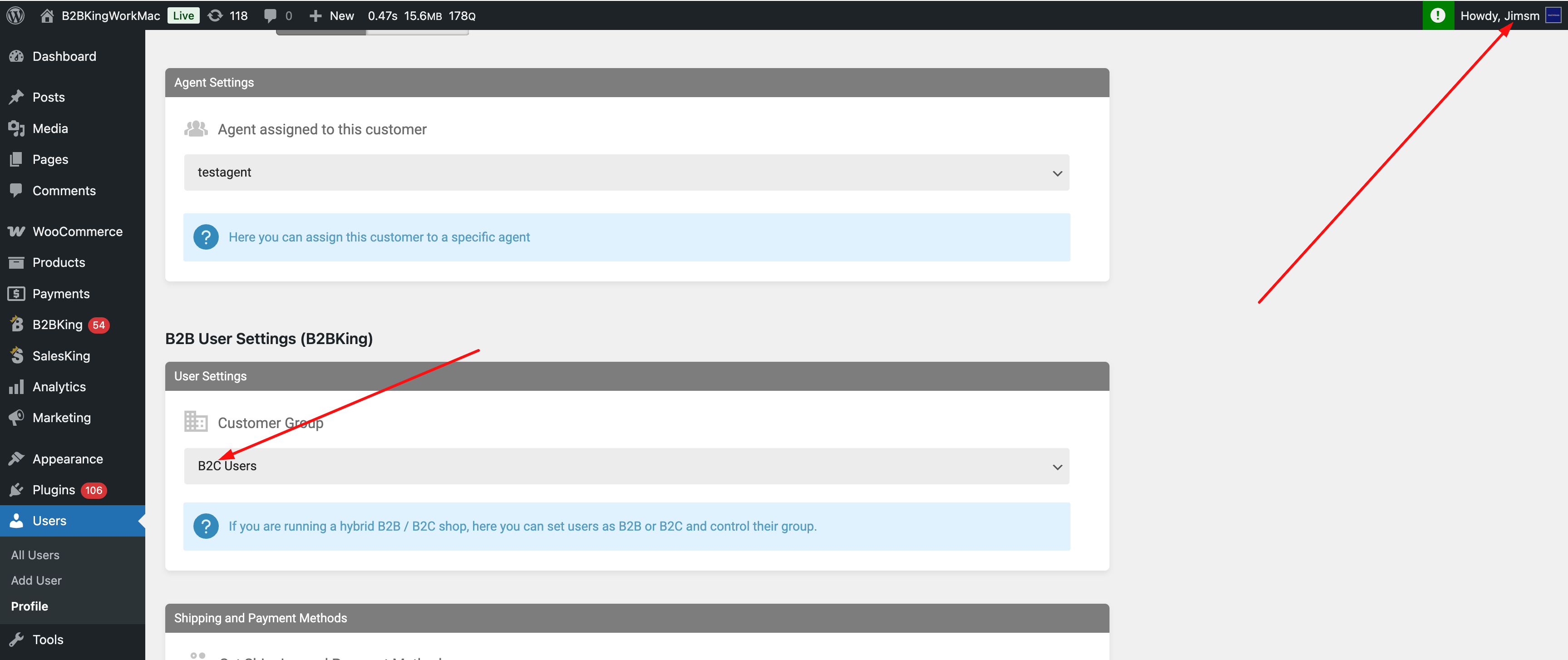
Task: Click the B2BKing sidebar icon
Action: tap(16, 325)
